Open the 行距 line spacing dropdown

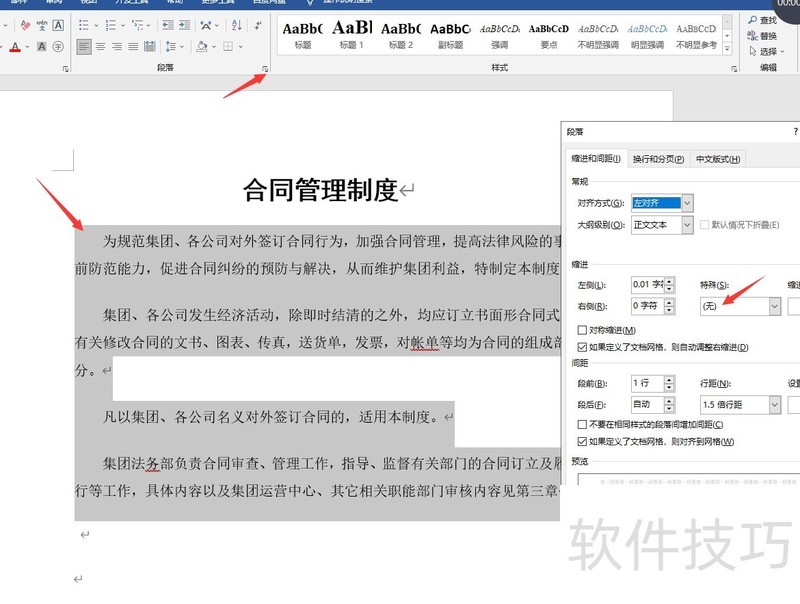coord(774,404)
